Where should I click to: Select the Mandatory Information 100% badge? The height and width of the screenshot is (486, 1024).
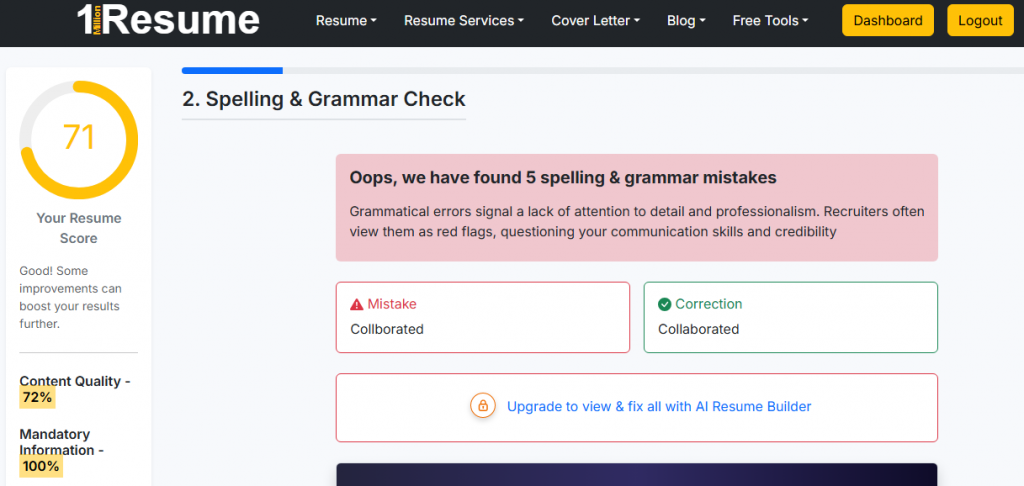pyautogui.click(x=41, y=466)
